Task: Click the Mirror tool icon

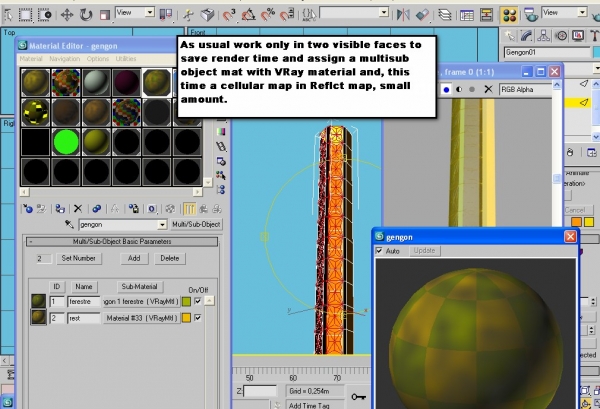Action: [x=403, y=15]
